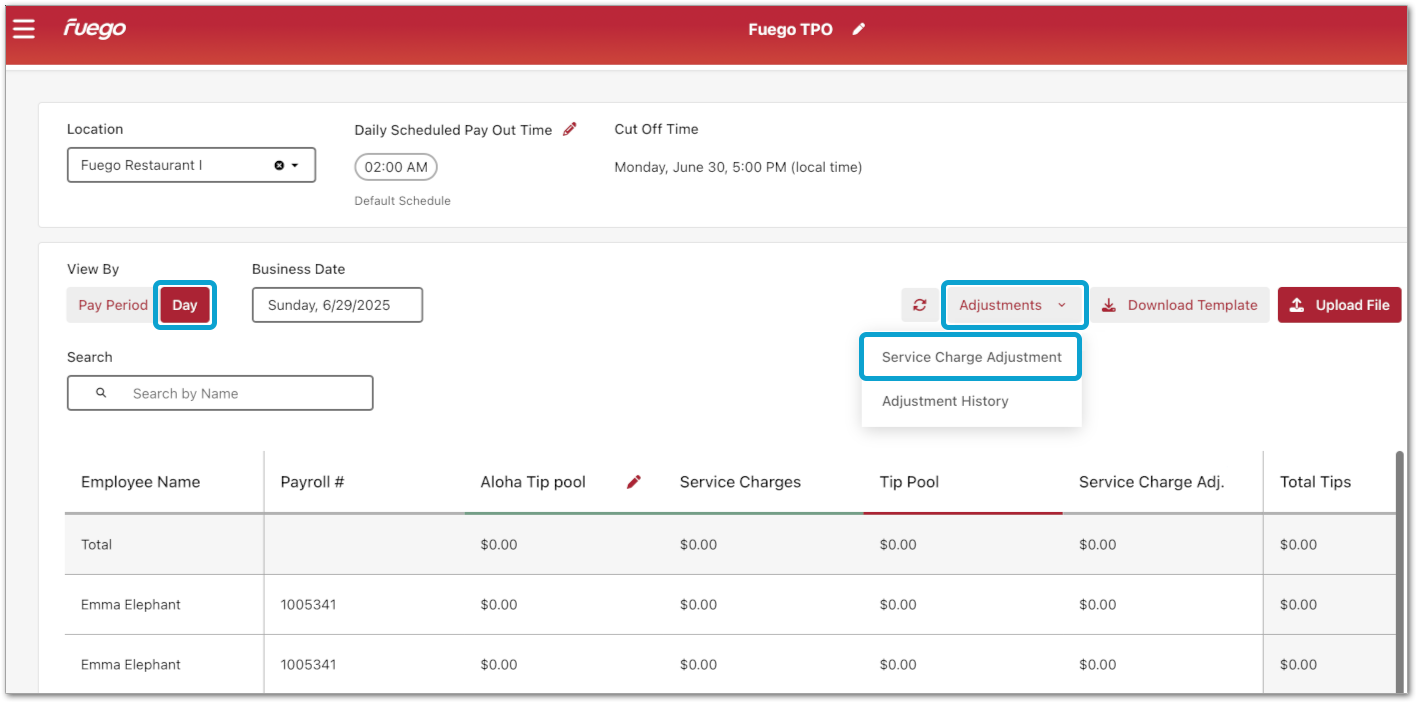Switch view to Day

(185, 305)
